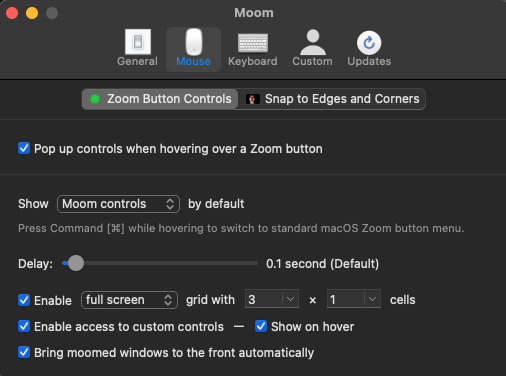This screenshot has width=506, height=376.
Task: Switch to Snap to Edges and Corners tab
Action: pos(332,99)
